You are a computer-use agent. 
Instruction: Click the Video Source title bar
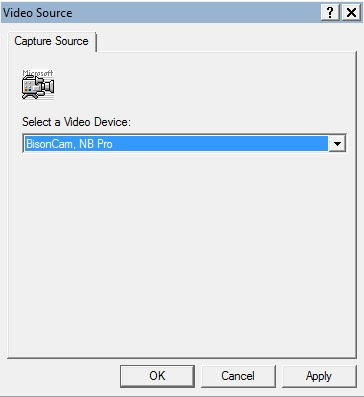160,13
